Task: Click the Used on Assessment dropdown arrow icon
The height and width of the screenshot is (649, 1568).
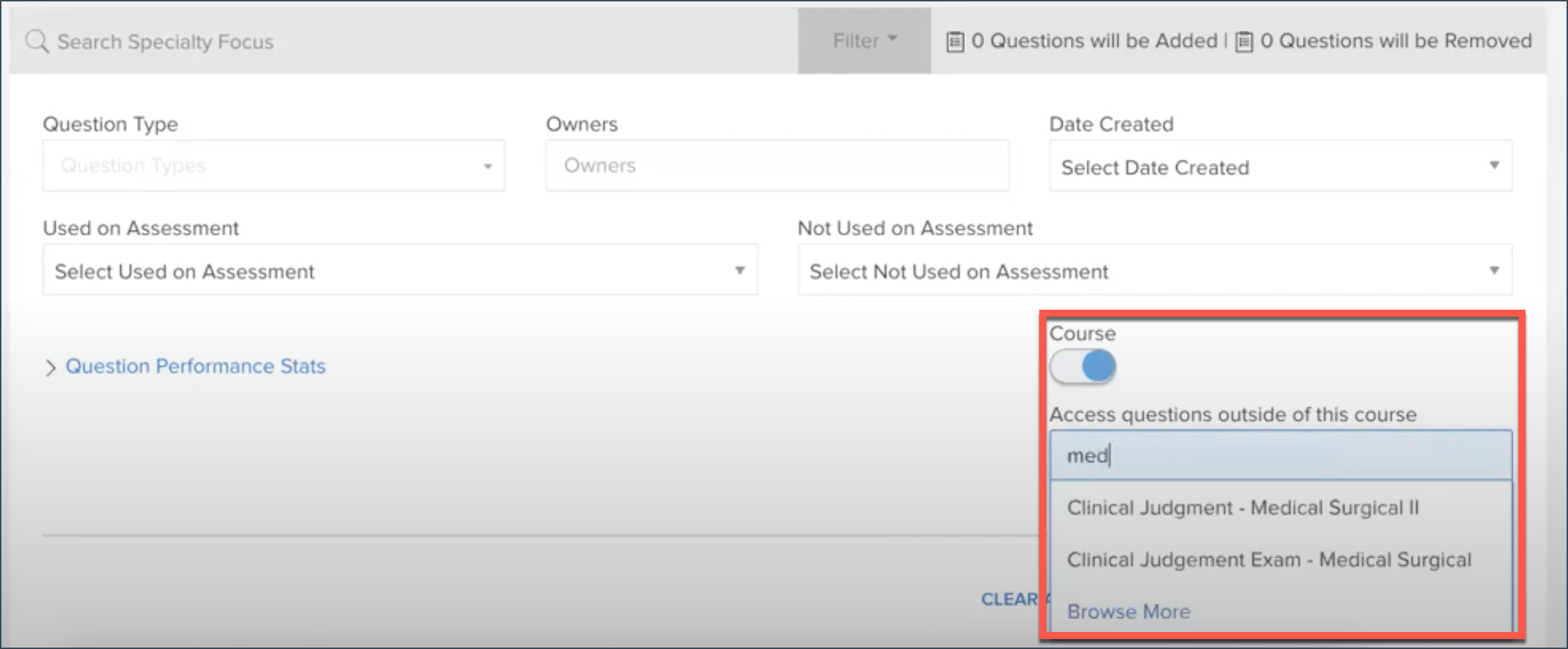Action: point(739,269)
